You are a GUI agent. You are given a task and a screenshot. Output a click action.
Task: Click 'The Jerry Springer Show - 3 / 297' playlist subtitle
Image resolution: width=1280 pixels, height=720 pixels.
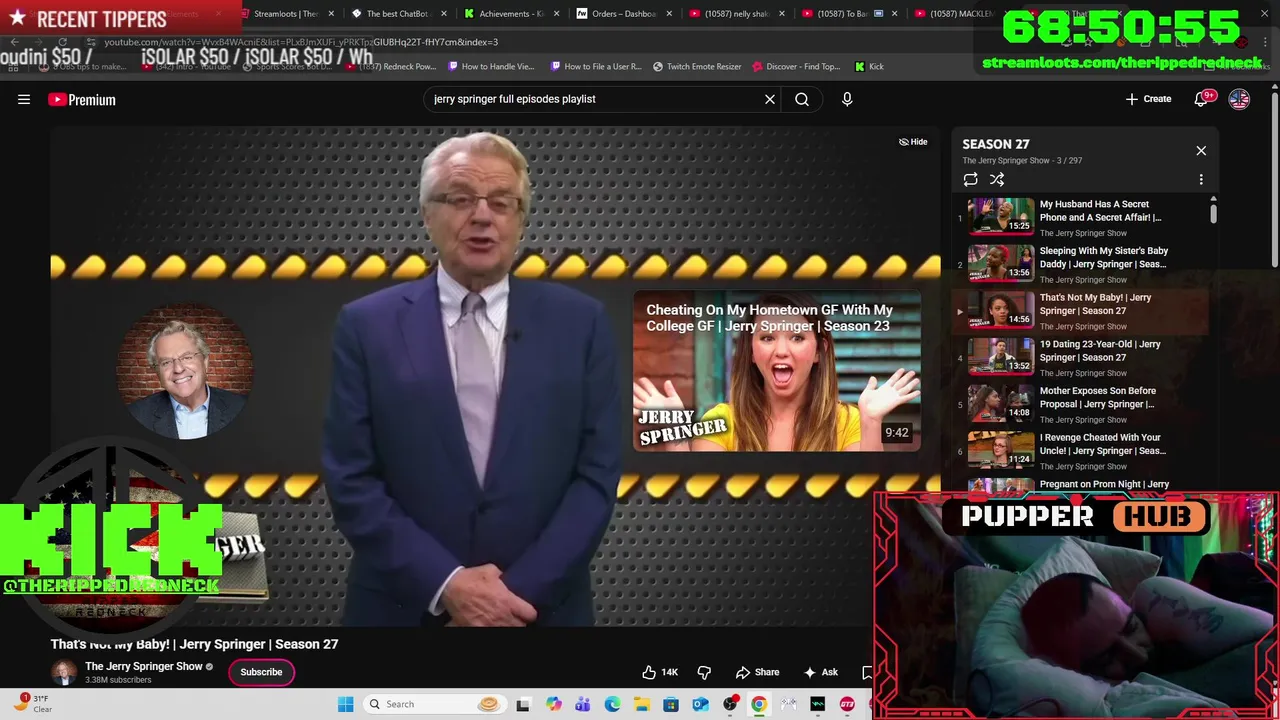(x=1022, y=160)
